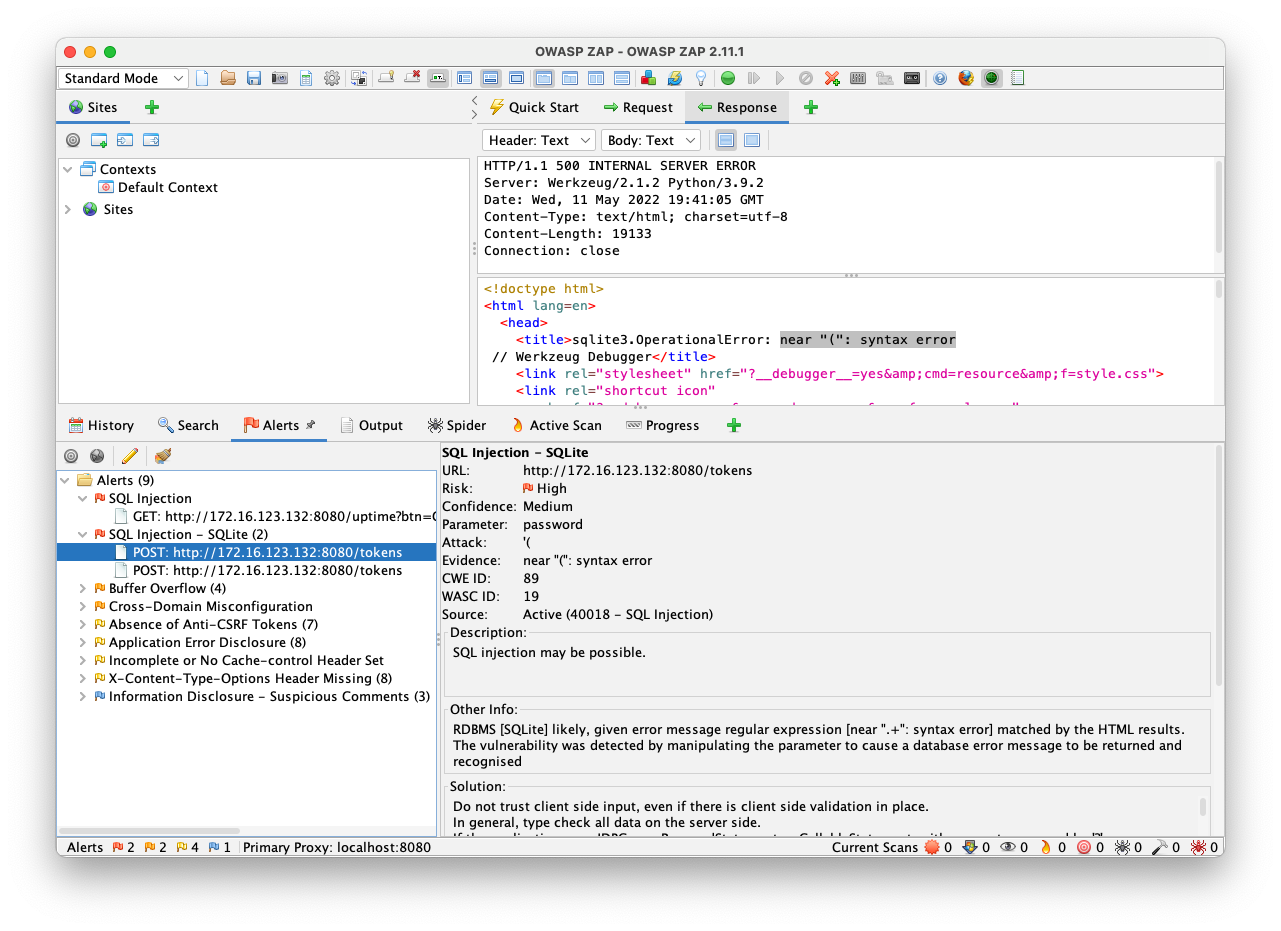Click the Snapshot Session camera icon

[279, 79]
